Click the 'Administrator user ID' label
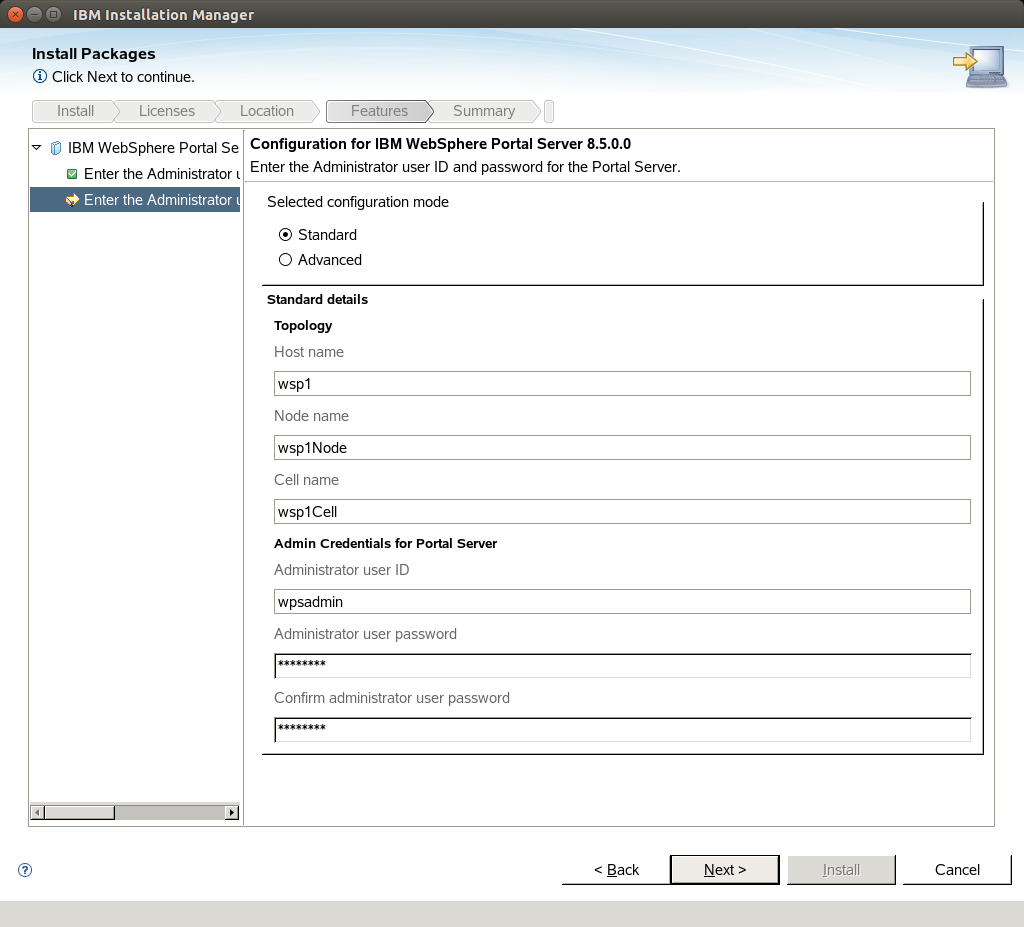The image size is (1024, 927). (x=342, y=570)
